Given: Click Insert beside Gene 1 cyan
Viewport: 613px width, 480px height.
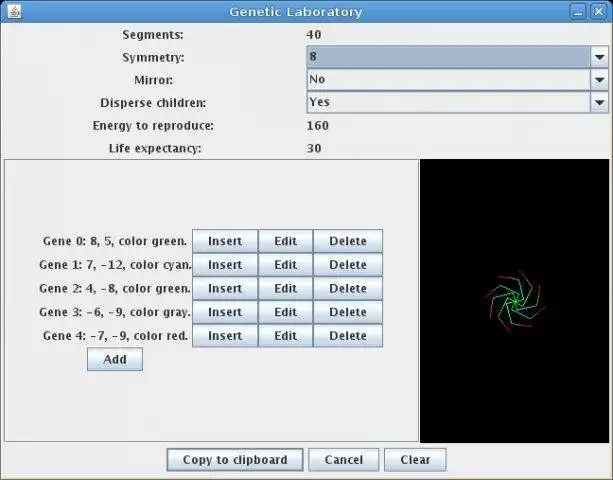Looking at the screenshot, I should point(225,265).
